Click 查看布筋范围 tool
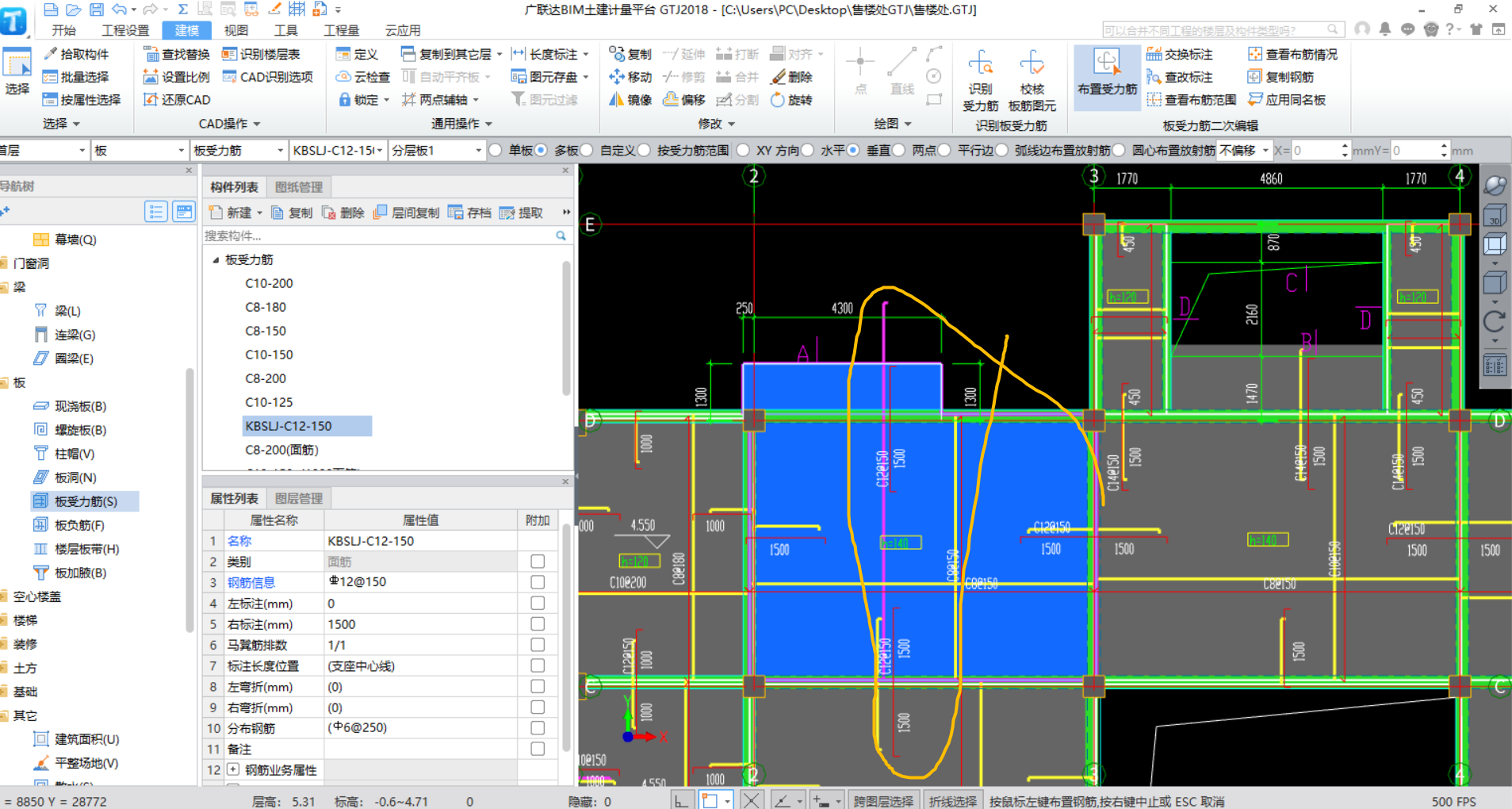The height and width of the screenshot is (809, 1512). tap(1192, 100)
